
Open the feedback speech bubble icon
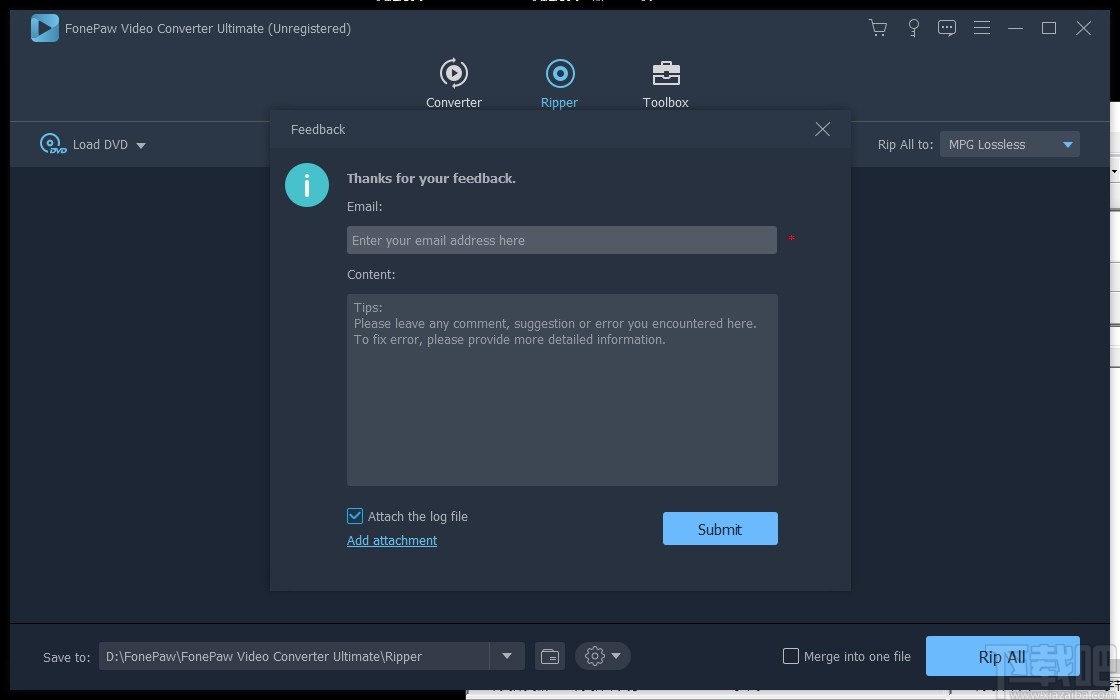coord(947,28)
